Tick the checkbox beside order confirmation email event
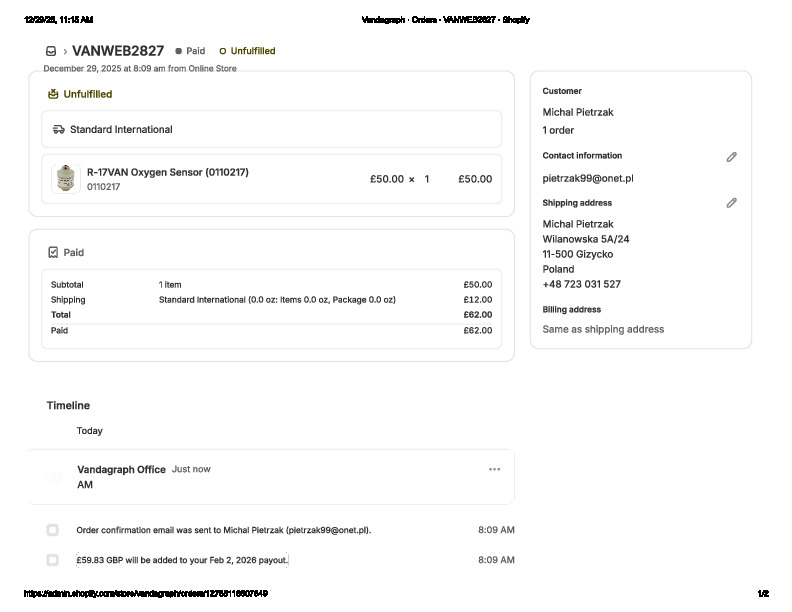The image size is (792, 612). click(x=53, y=530)
